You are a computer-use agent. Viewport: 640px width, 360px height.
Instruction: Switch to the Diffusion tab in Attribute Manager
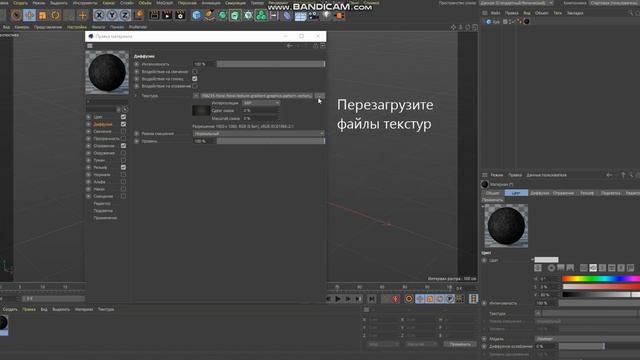540,193
